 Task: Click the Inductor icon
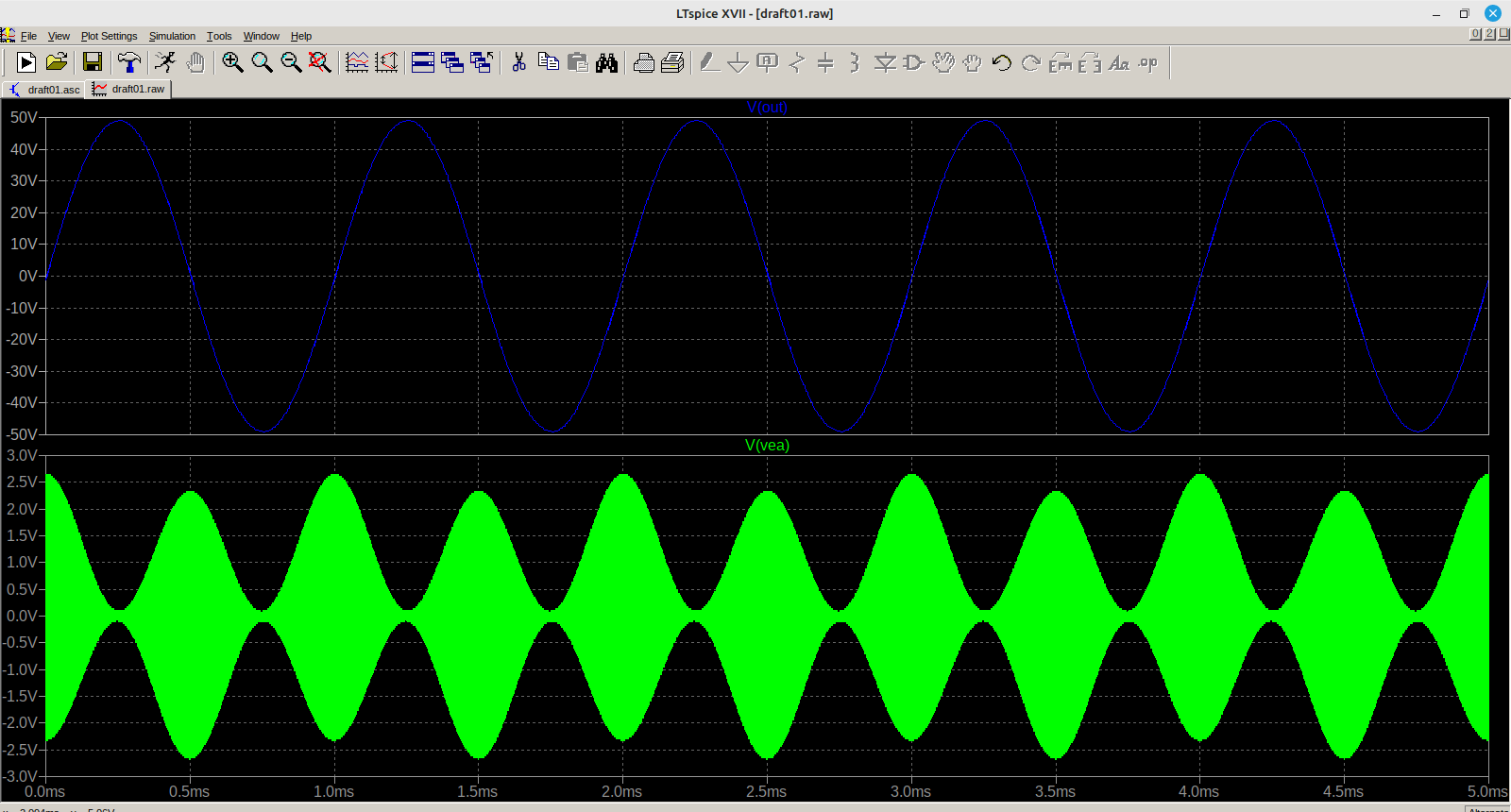point(855,62)
